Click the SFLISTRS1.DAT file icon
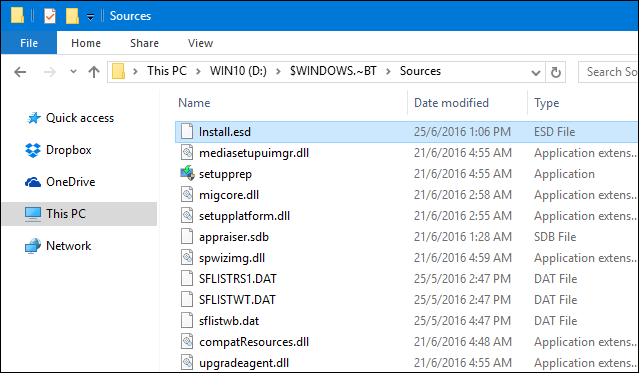The height and width of the screenshot is (373, 639). 187,278
